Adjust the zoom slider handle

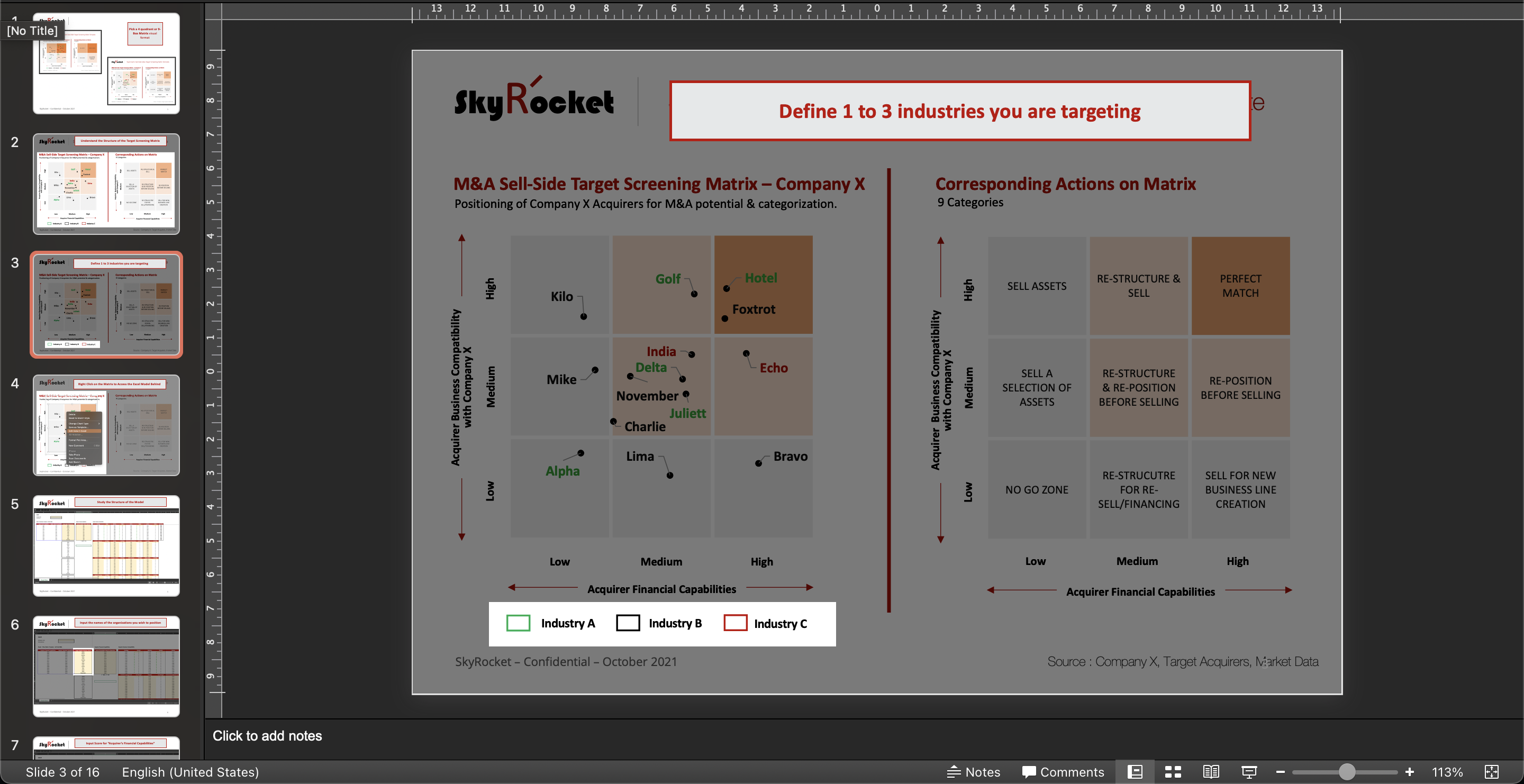[x=1347, y=772]
